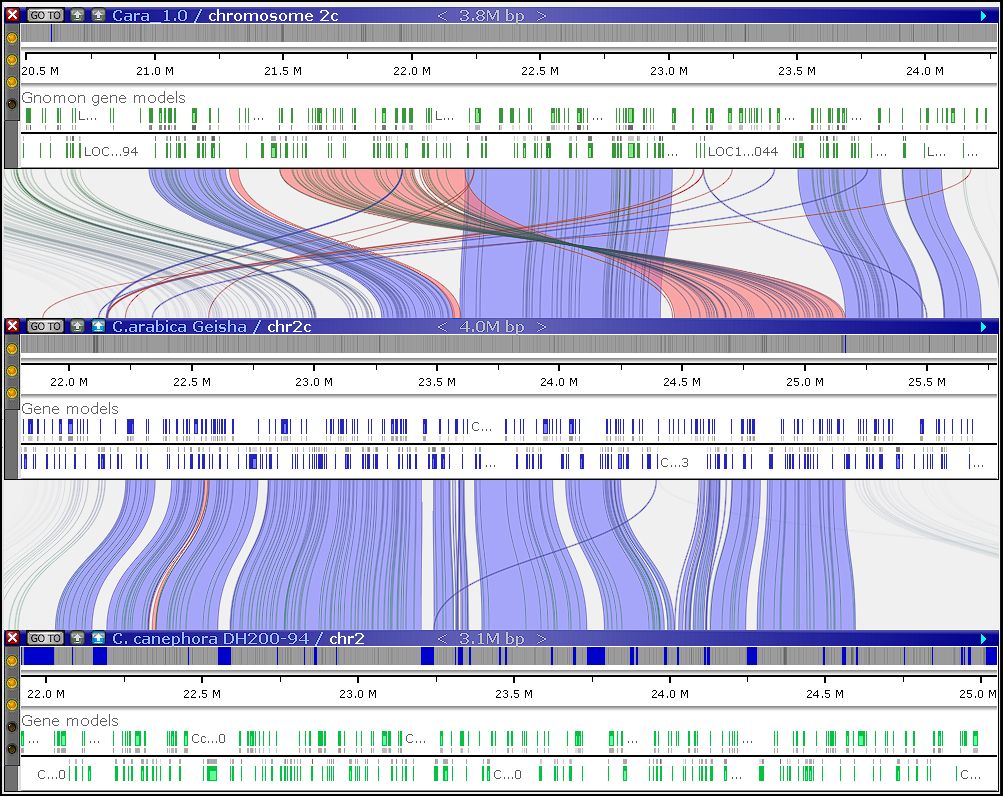
Task: Zoom in with '<' left of 3.8M bp
Action: coord(443,16)
